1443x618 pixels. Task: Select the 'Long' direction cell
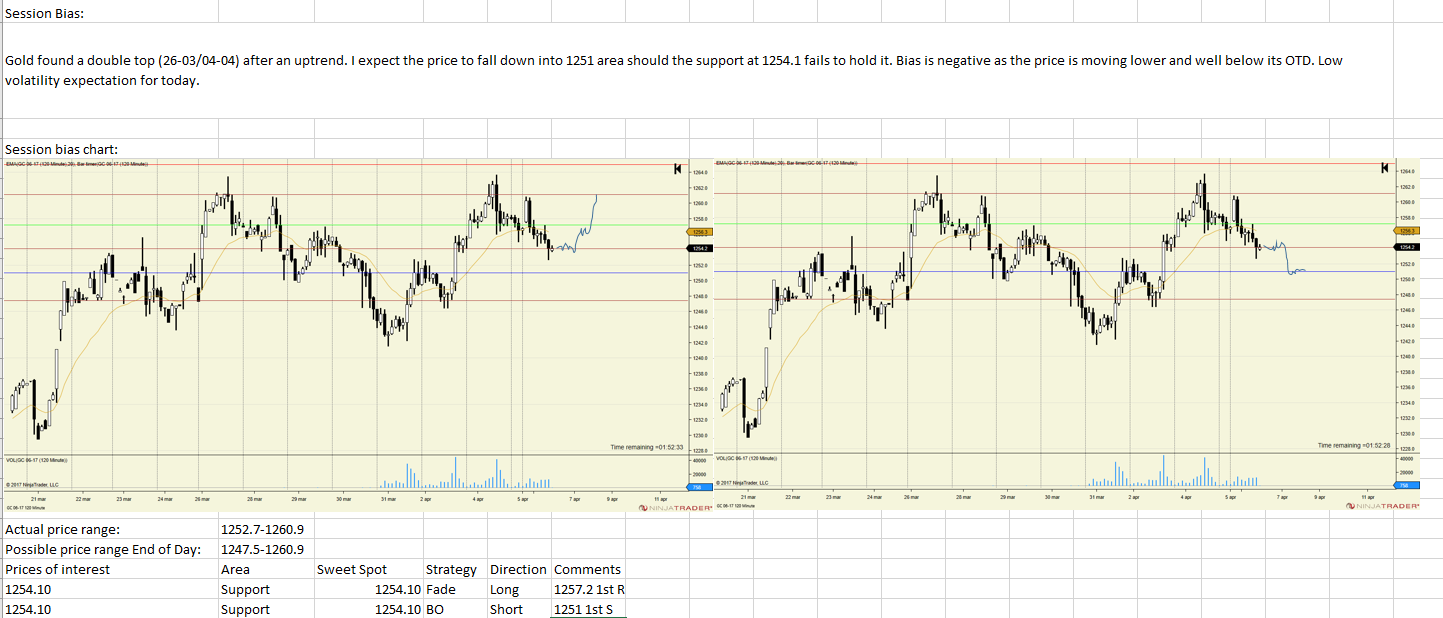tap(519, 589)
